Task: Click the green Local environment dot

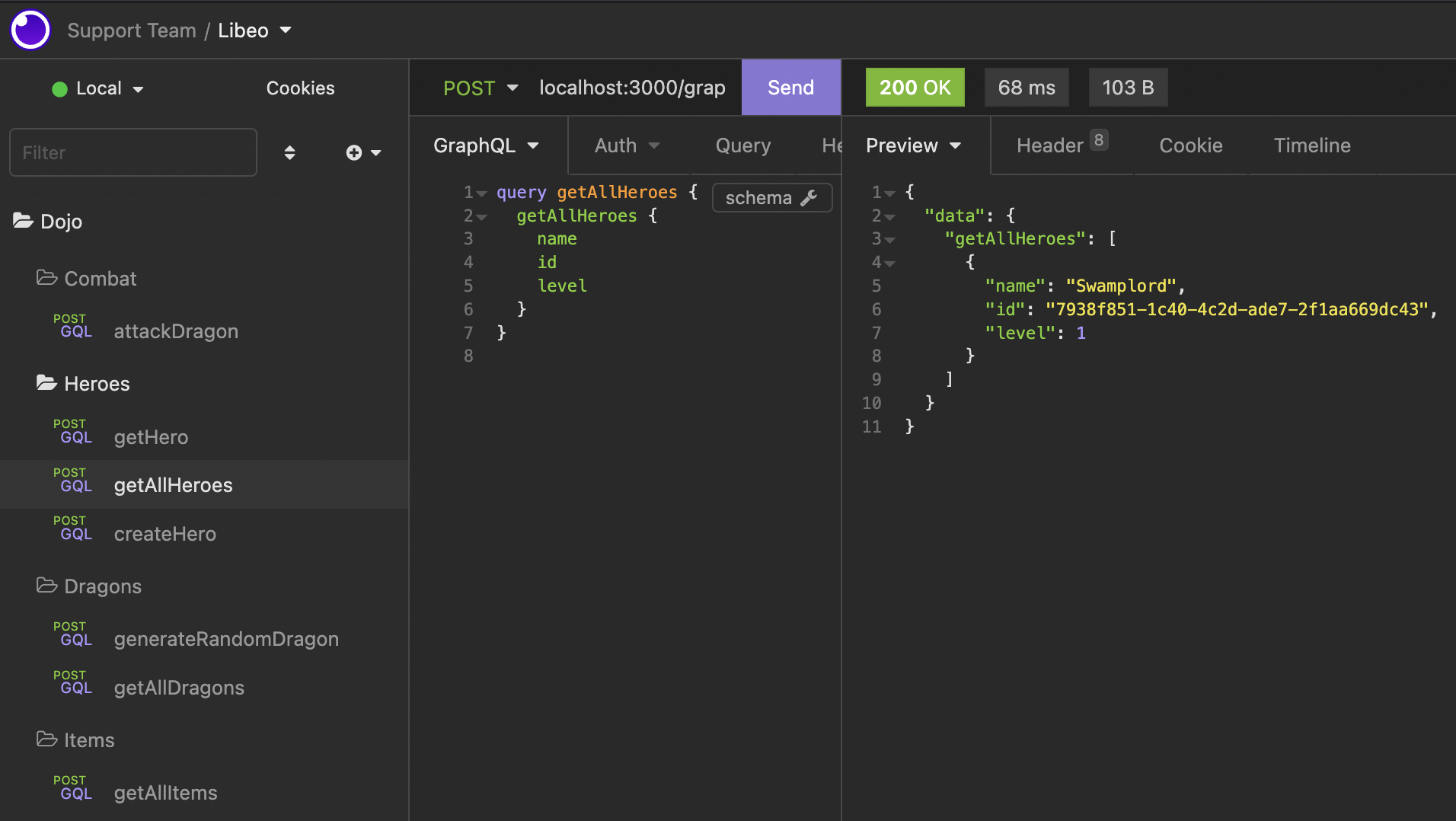Action: pos(59,89)
